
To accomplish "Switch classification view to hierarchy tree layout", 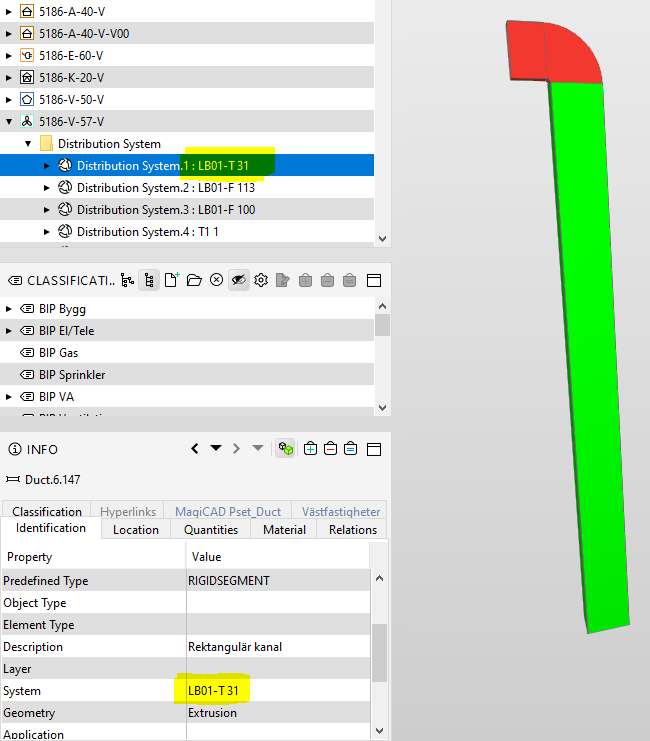I will click(127, 280).
